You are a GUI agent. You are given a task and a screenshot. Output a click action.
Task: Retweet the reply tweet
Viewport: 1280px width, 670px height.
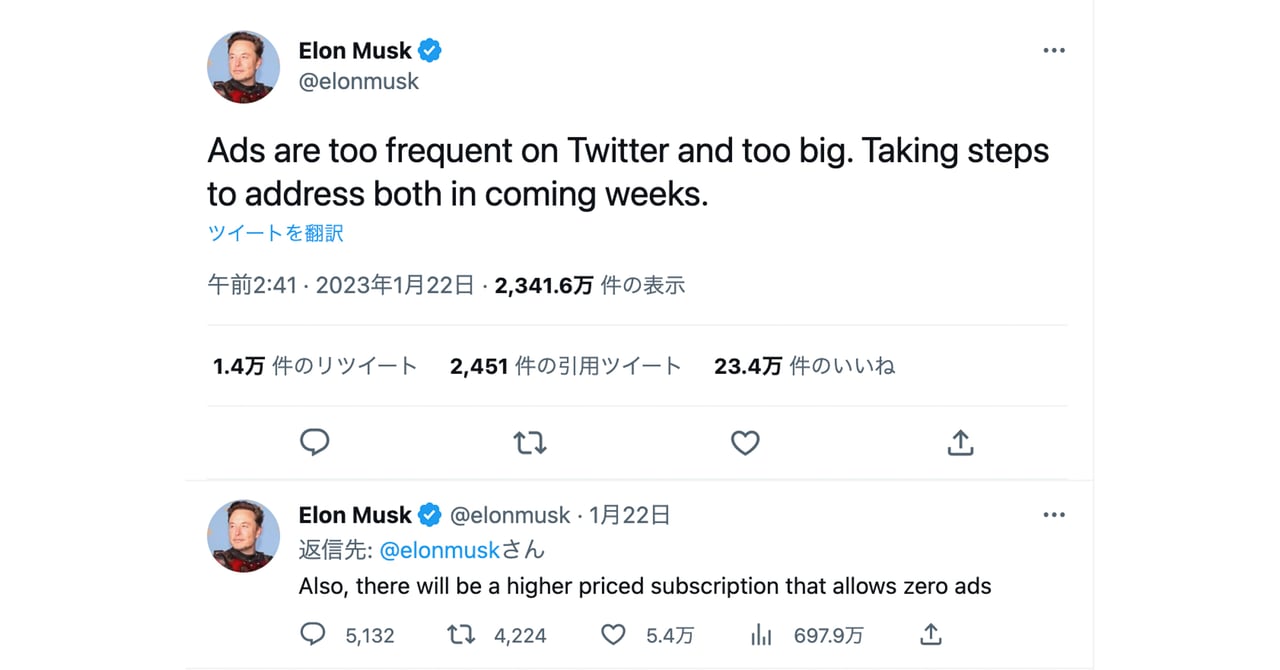(461, 634)
